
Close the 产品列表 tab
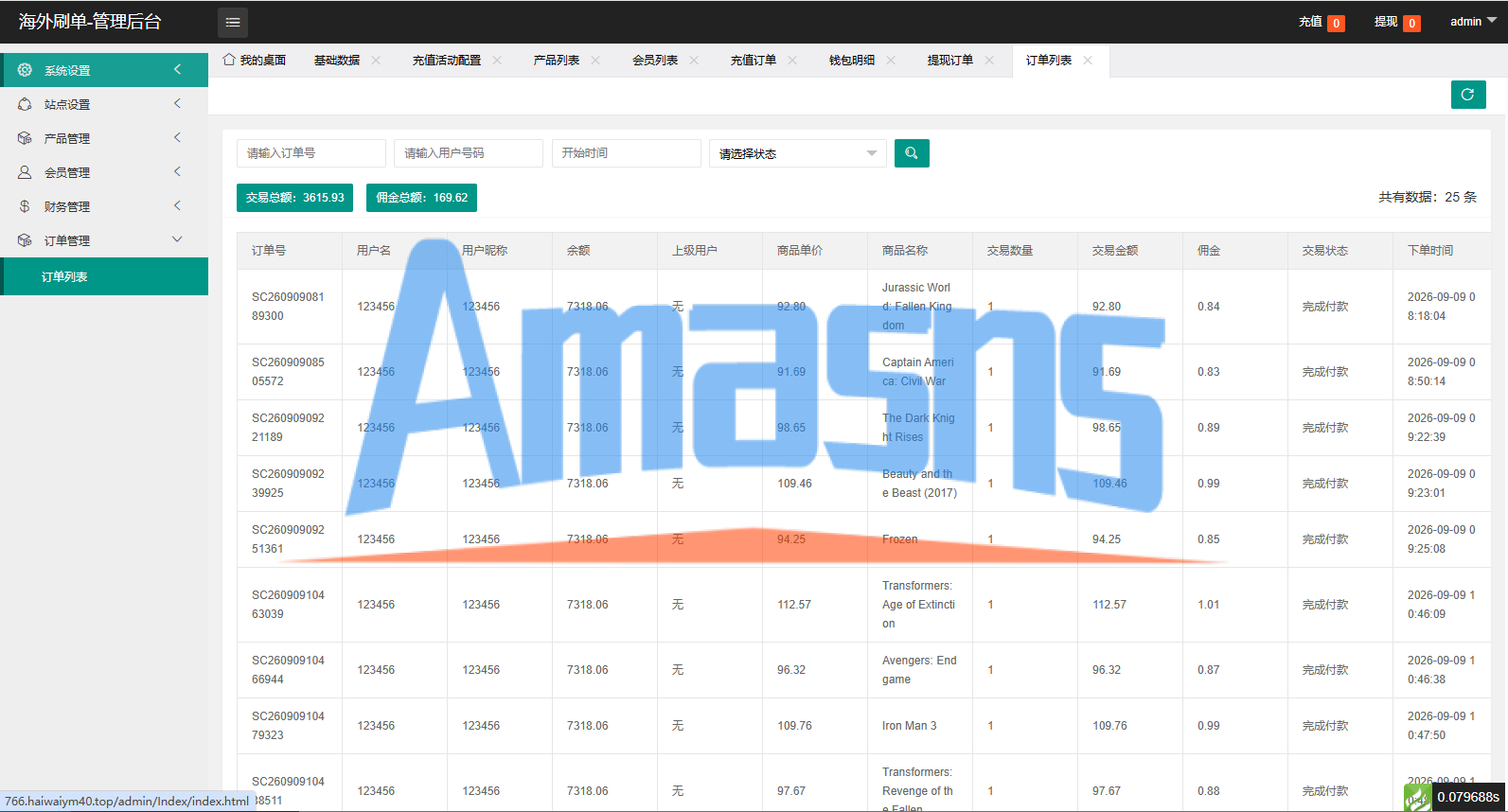tap(595, 60)
